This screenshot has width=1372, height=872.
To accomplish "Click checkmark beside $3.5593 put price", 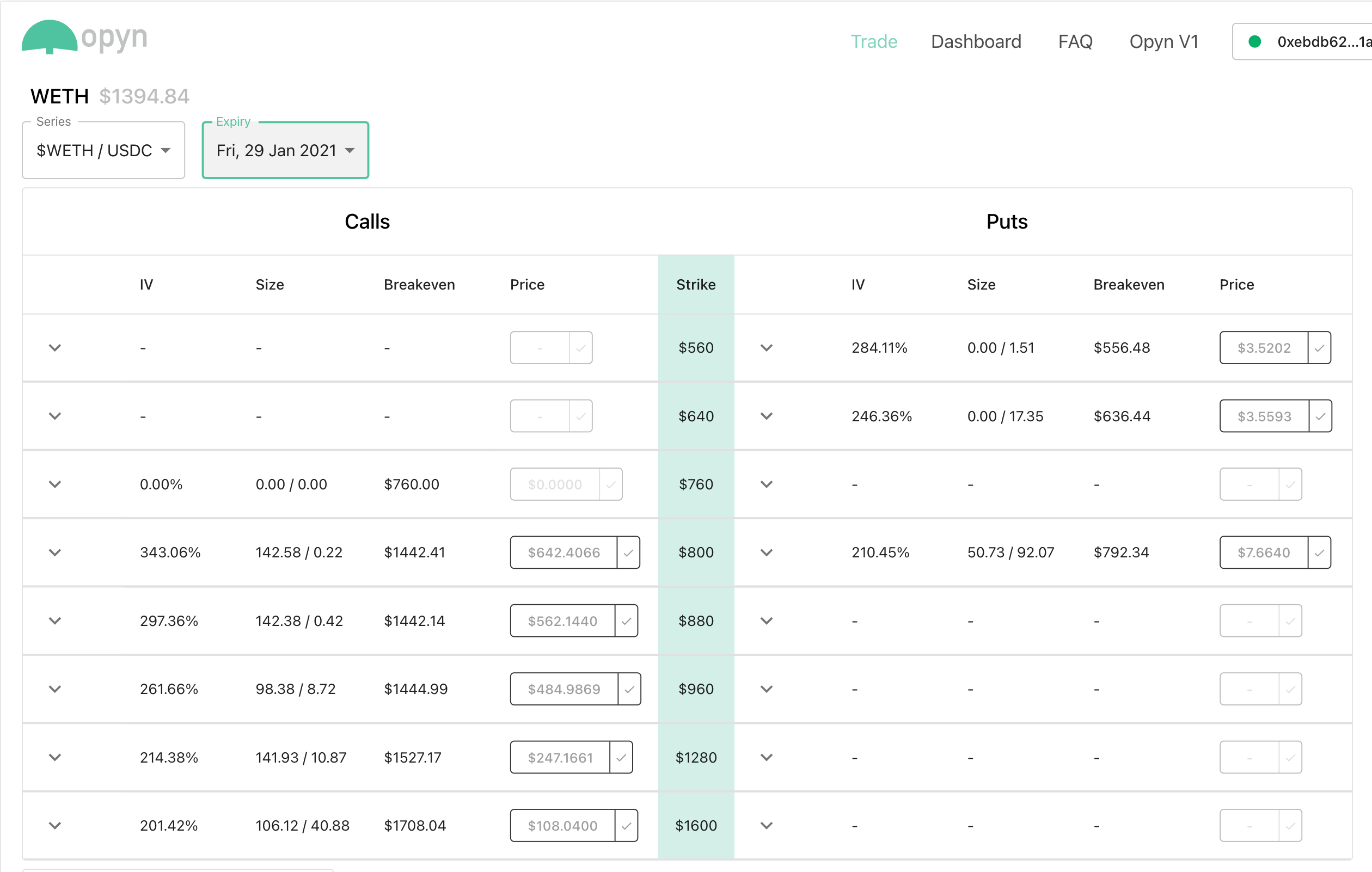I will (x=1320, y=416).
